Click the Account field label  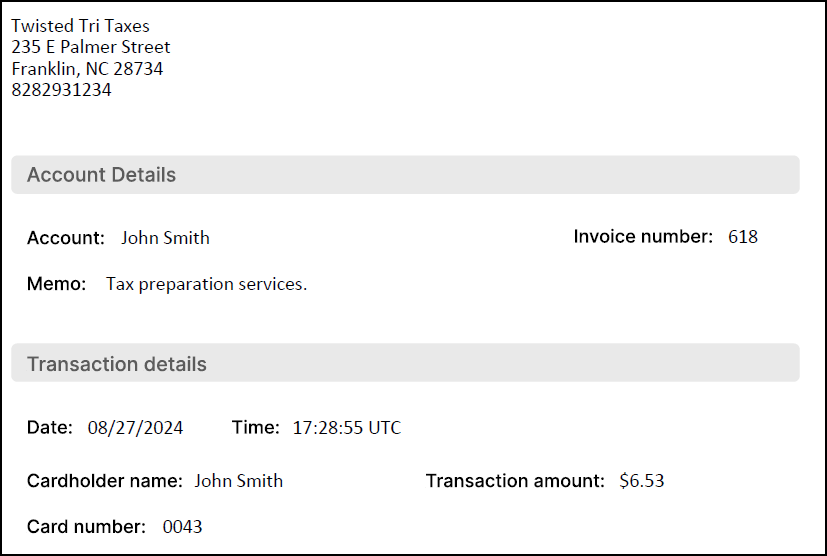65,238
